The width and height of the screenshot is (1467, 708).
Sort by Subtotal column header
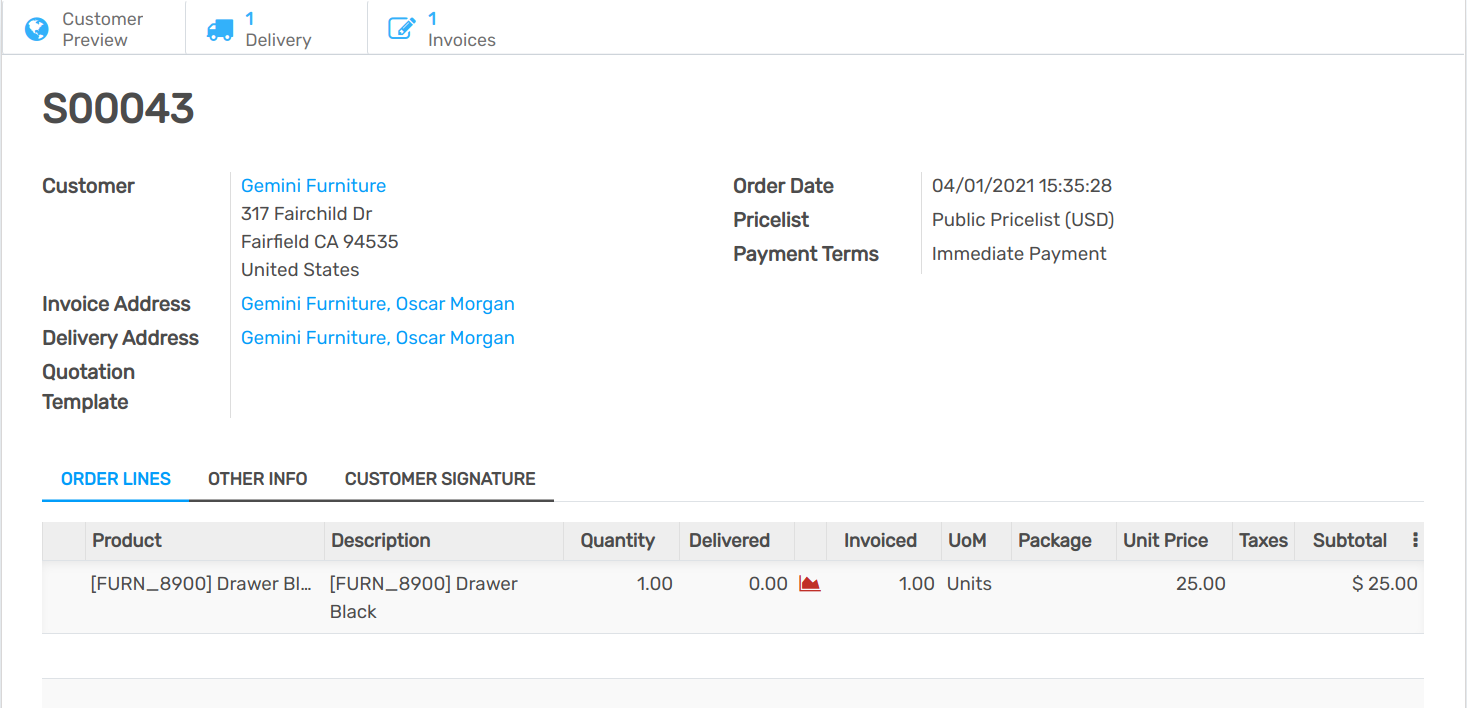tap(1349, 540)
